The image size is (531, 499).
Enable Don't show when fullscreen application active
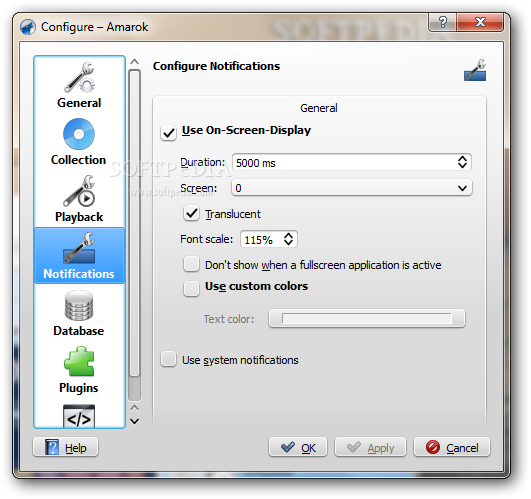[191, 264]
